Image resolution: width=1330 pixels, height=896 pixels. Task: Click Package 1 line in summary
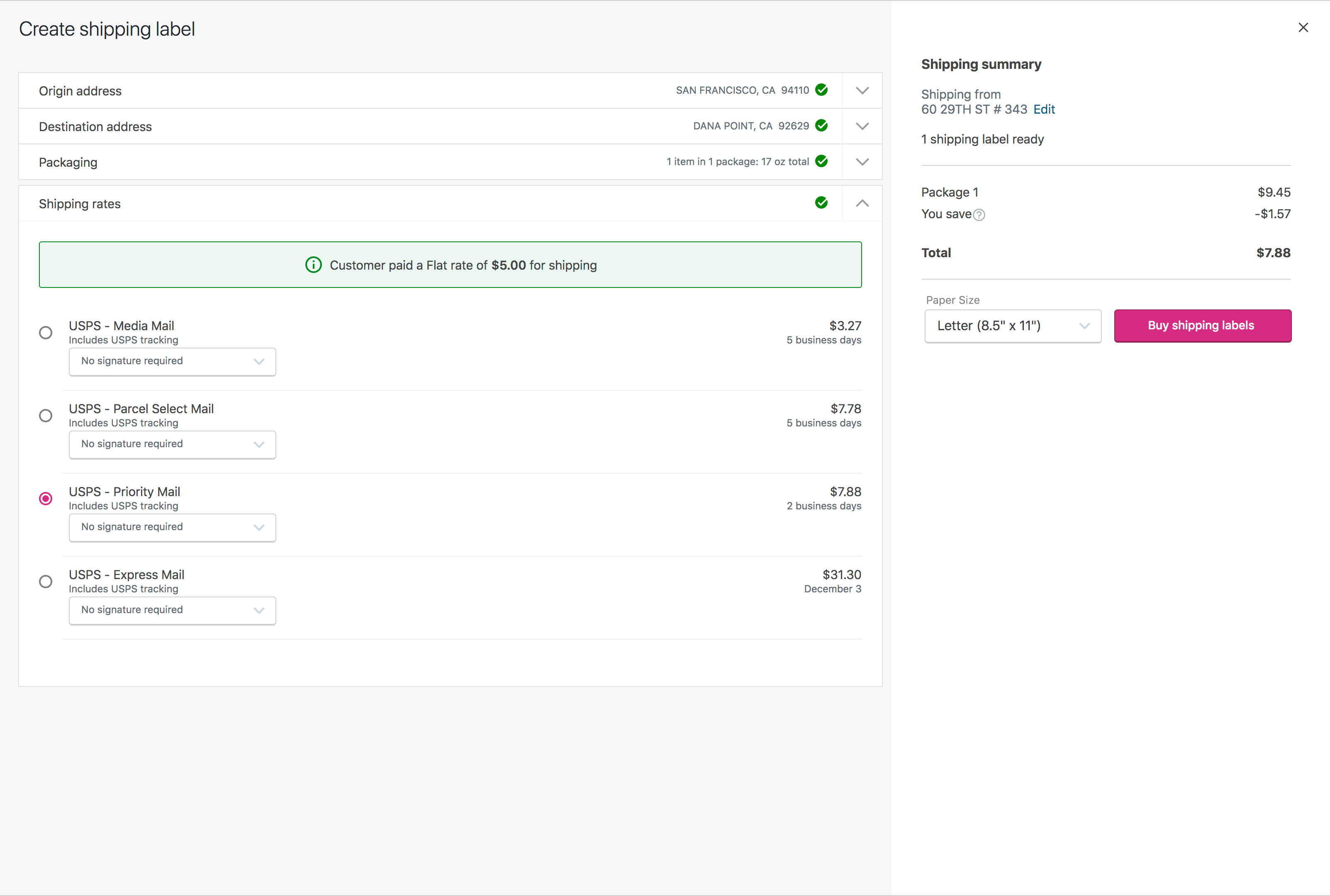point(950,192)
